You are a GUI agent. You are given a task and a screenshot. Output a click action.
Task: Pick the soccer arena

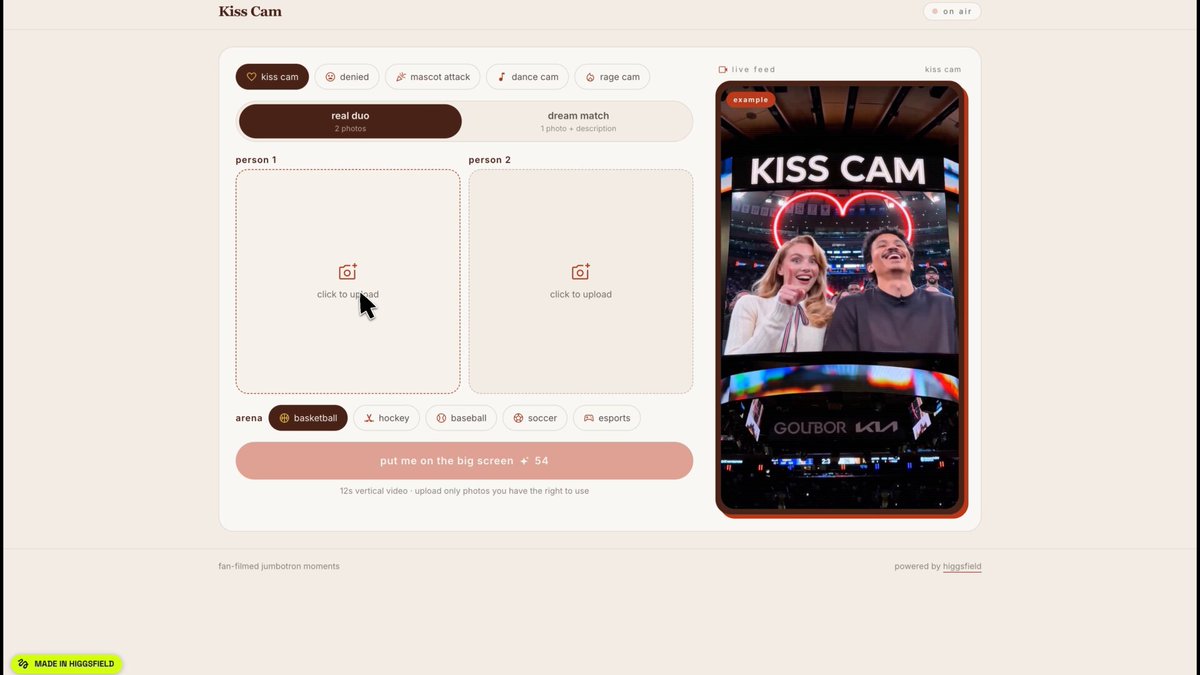pyautogui.click(x=535, y=418)
